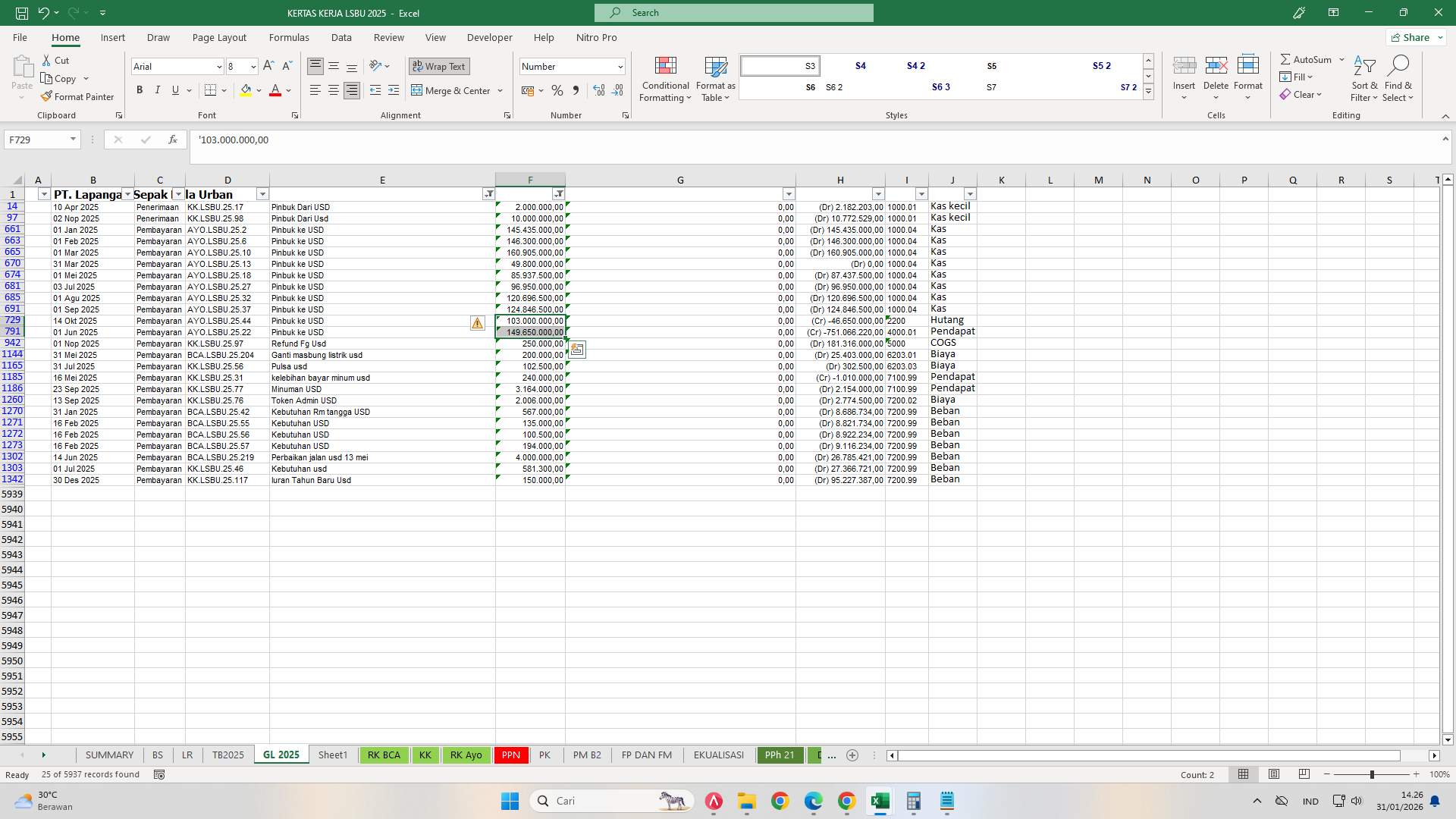This screenshot has width=1456, height=819.
Task: Open Sort & Filter
Action: [1363, 79]
